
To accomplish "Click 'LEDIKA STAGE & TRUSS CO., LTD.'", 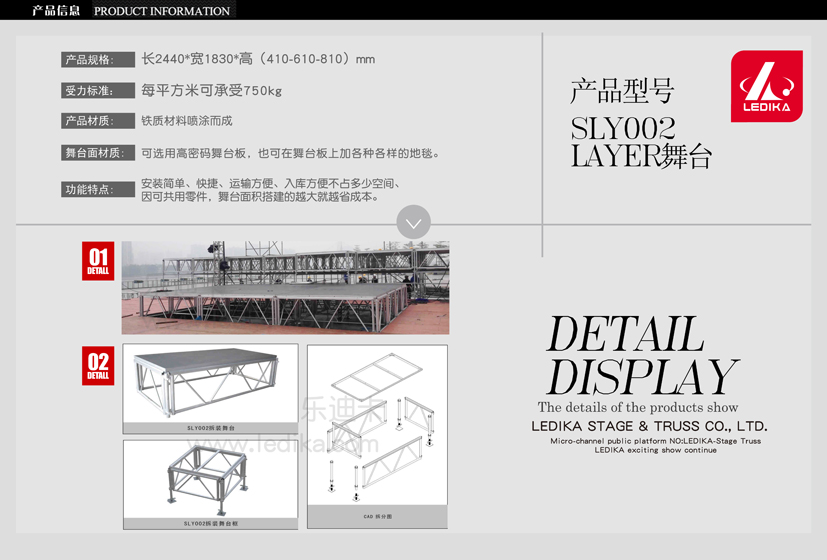I will [x=649, y=426].
